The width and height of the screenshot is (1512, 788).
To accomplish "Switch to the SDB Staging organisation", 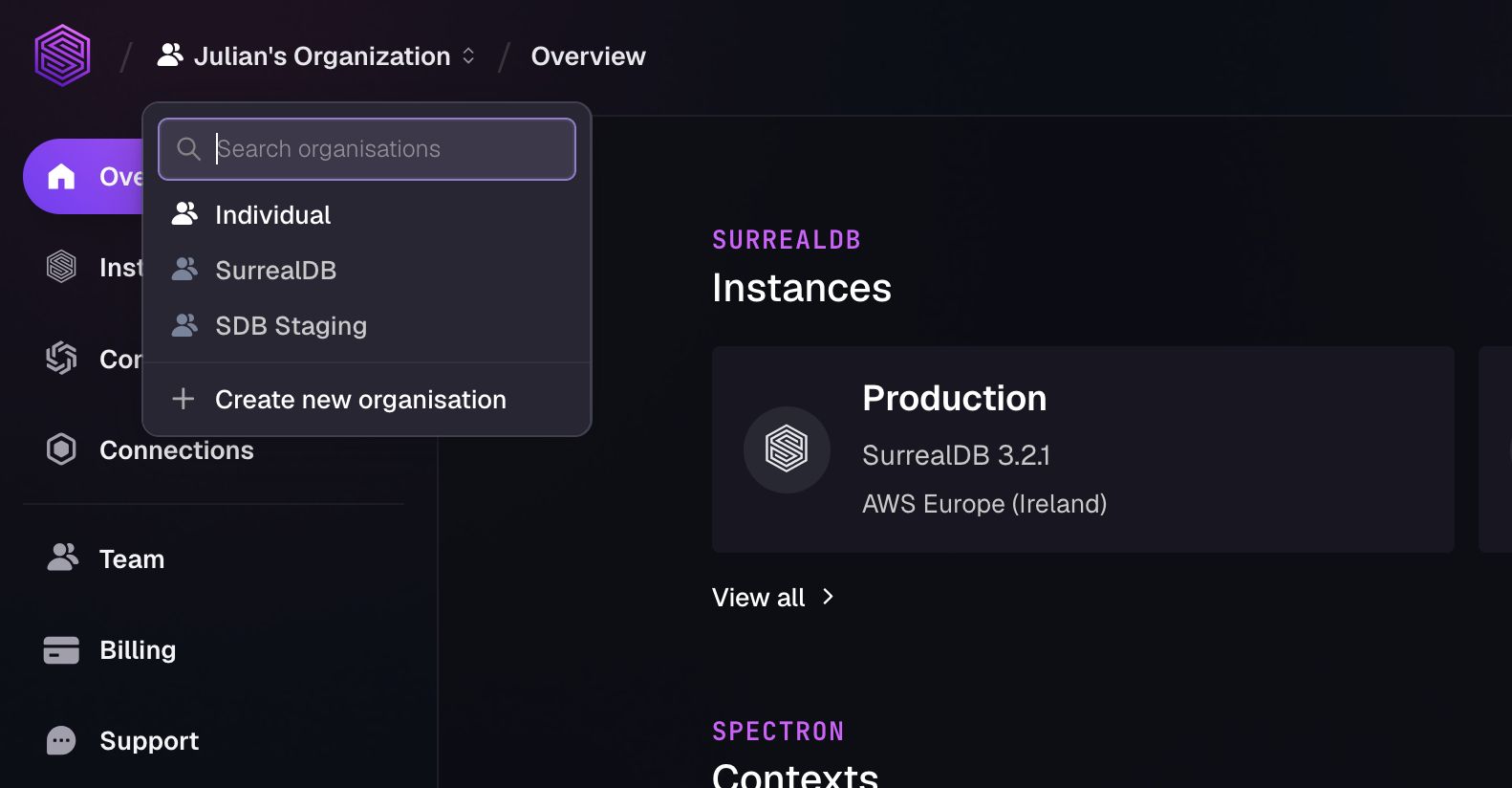I will click(x=367, y=326).
